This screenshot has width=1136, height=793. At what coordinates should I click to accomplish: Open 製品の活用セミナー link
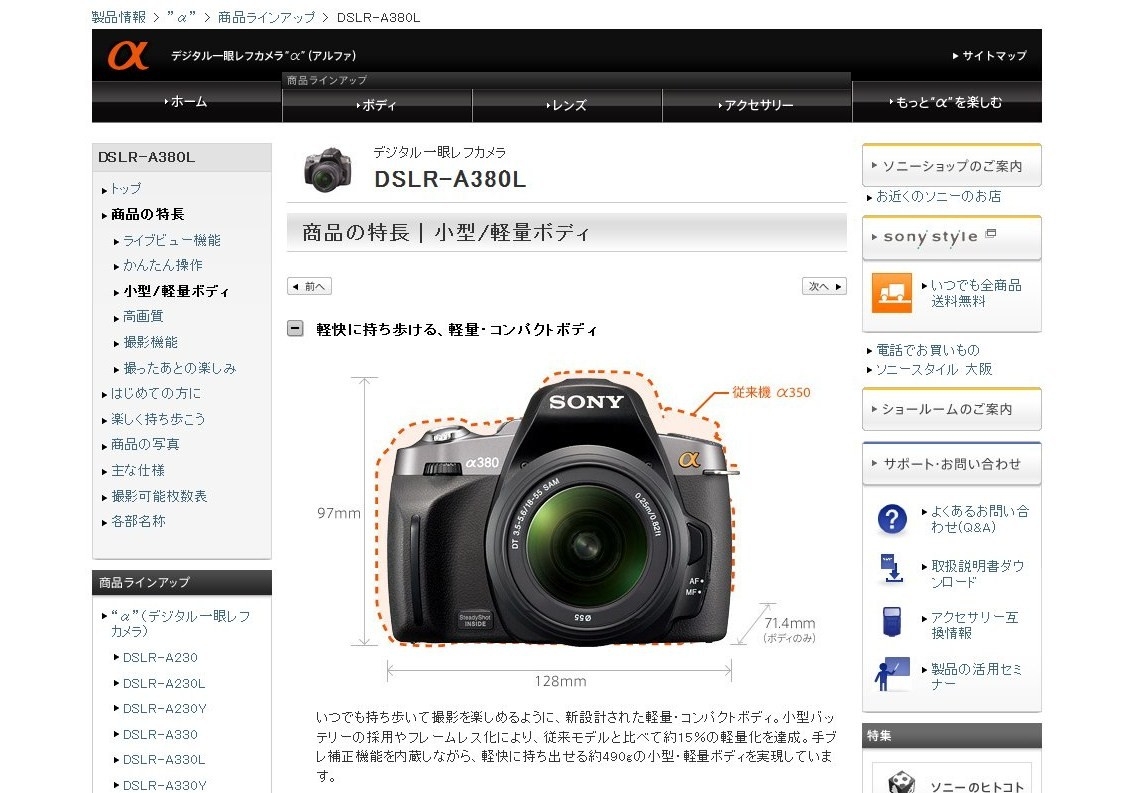coord(975,676)
